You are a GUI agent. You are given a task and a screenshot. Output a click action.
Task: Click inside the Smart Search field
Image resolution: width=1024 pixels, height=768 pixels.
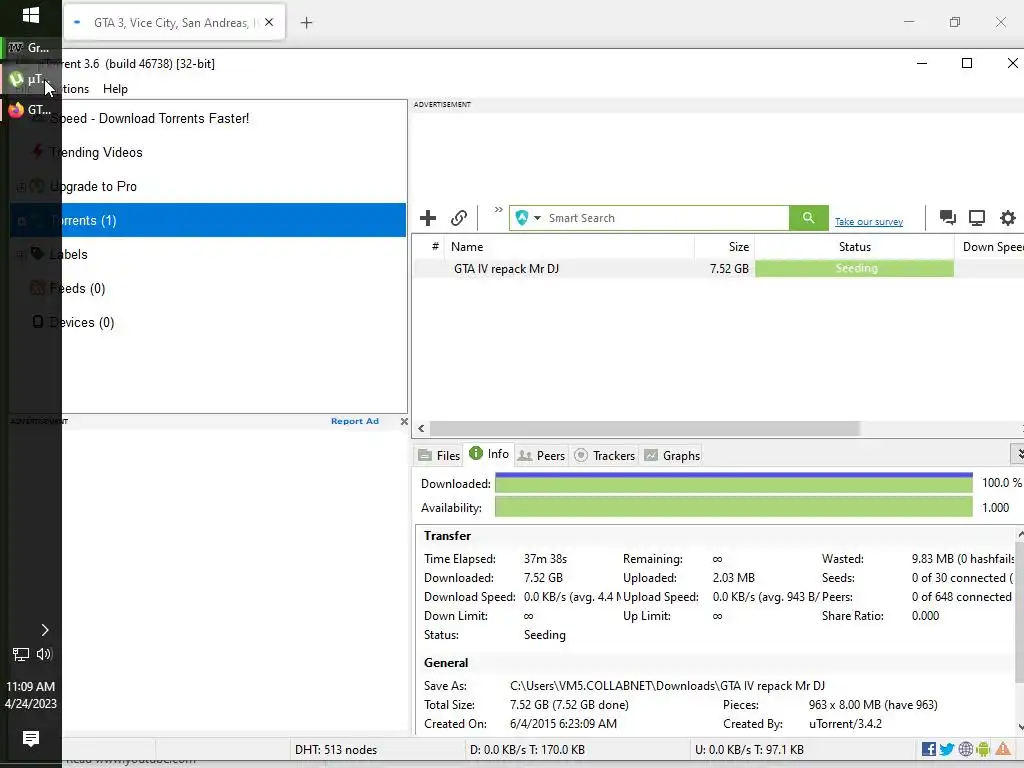666,218
